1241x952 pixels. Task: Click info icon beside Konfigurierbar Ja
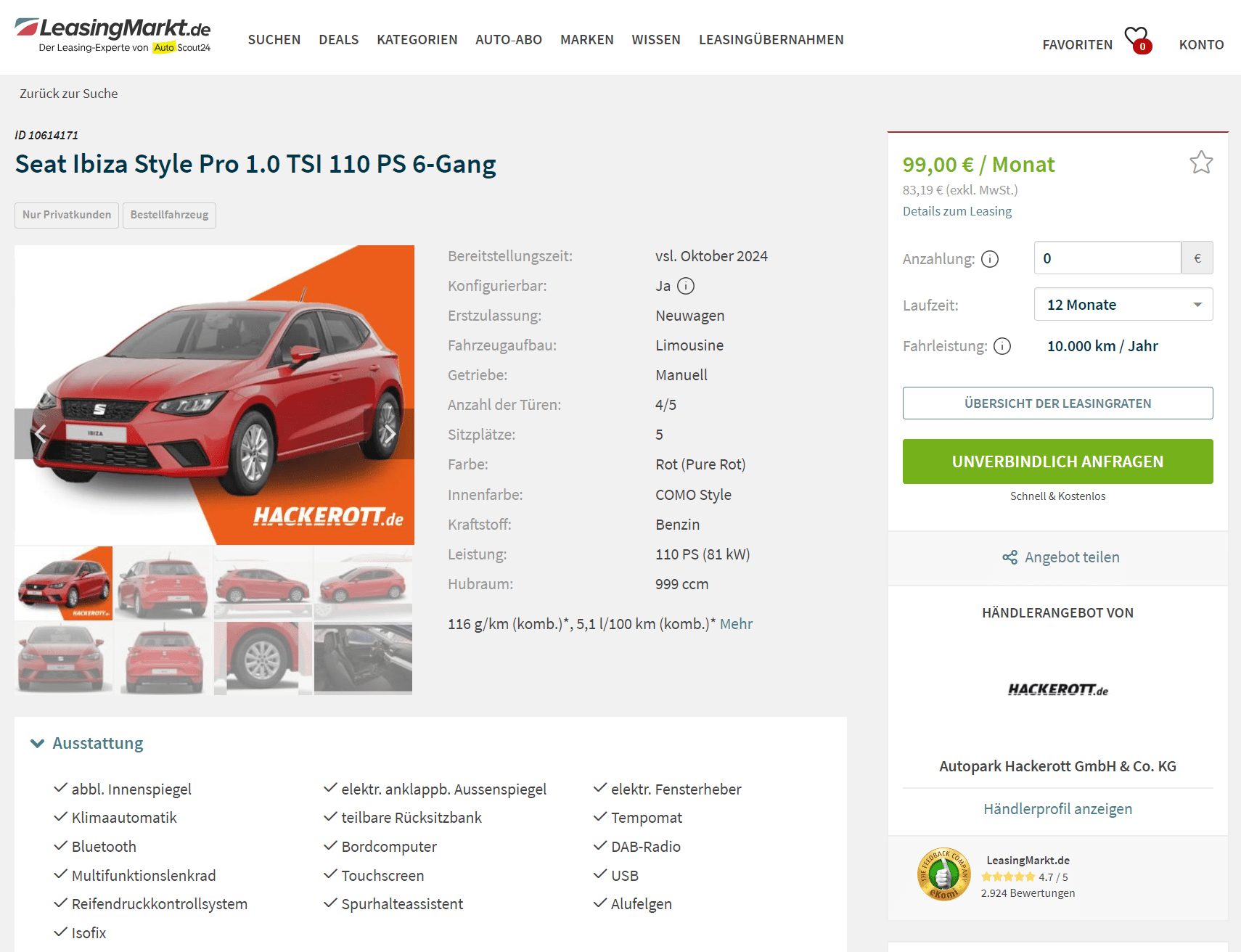[x=686, y=286]
